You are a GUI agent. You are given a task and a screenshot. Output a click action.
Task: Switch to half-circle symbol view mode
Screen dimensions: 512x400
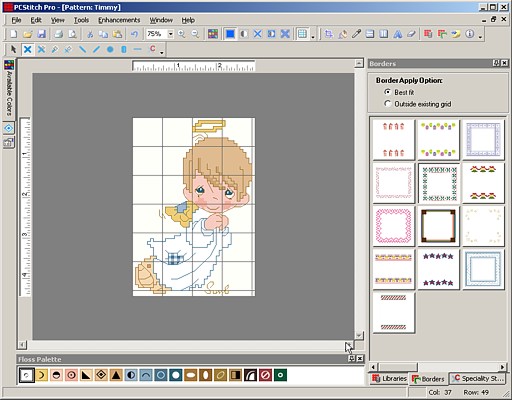[244, 34]
